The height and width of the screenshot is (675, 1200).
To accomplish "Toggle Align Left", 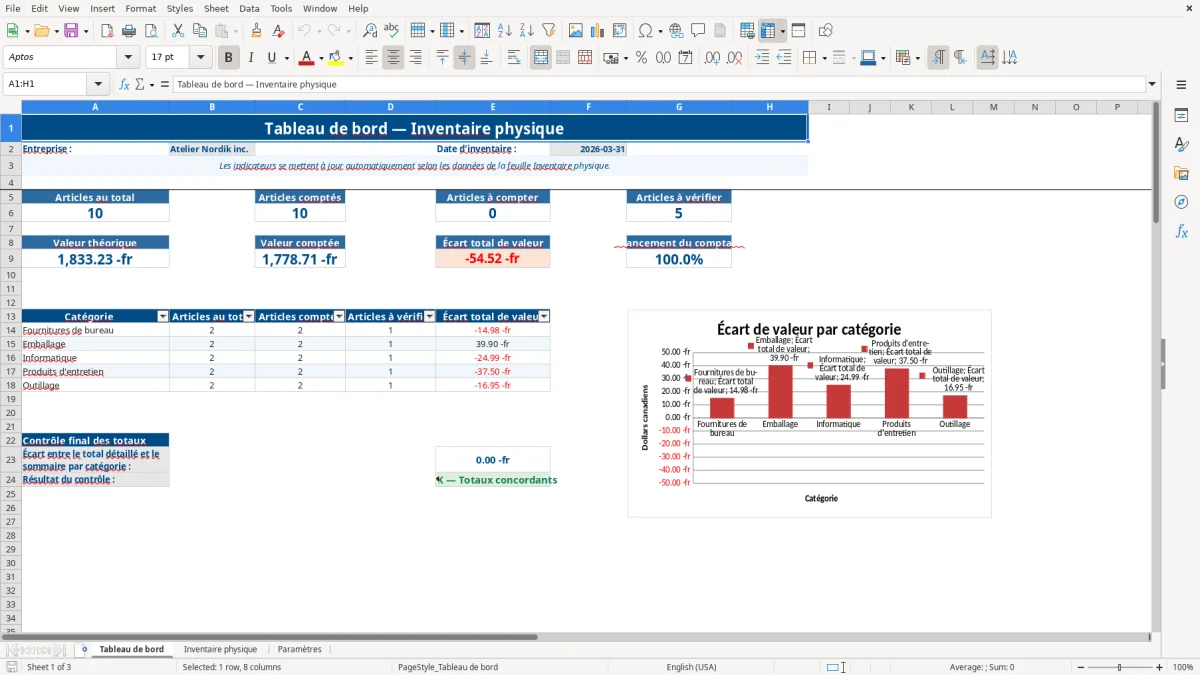I will pyautogui.click(x=372, y=58).
